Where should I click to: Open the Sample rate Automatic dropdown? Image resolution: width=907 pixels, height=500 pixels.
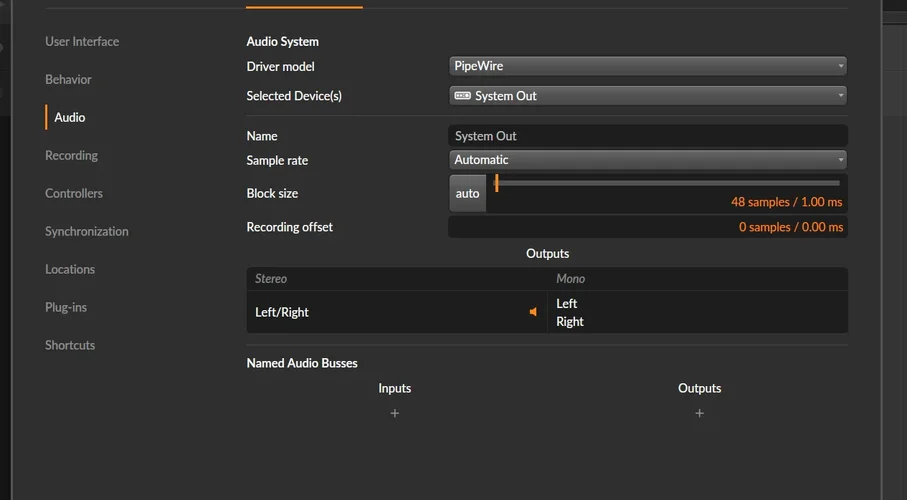pos(648,160)
